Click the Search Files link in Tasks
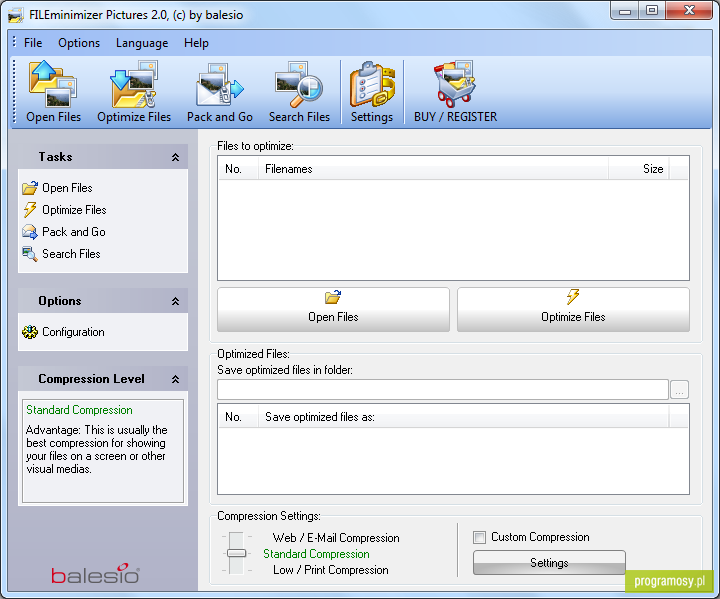This screenshot has height=599, width=720. pos(71,254)
